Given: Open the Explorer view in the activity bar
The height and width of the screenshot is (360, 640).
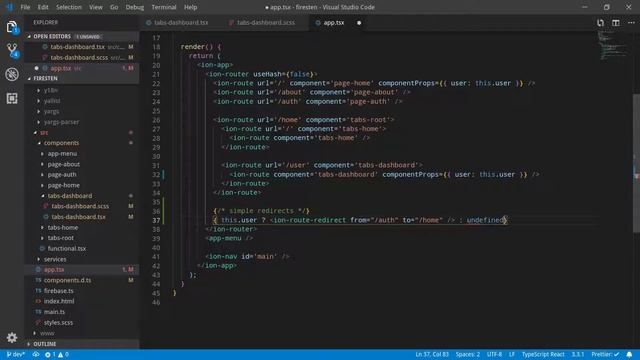Looking at the screenshot, I should 12,27.
